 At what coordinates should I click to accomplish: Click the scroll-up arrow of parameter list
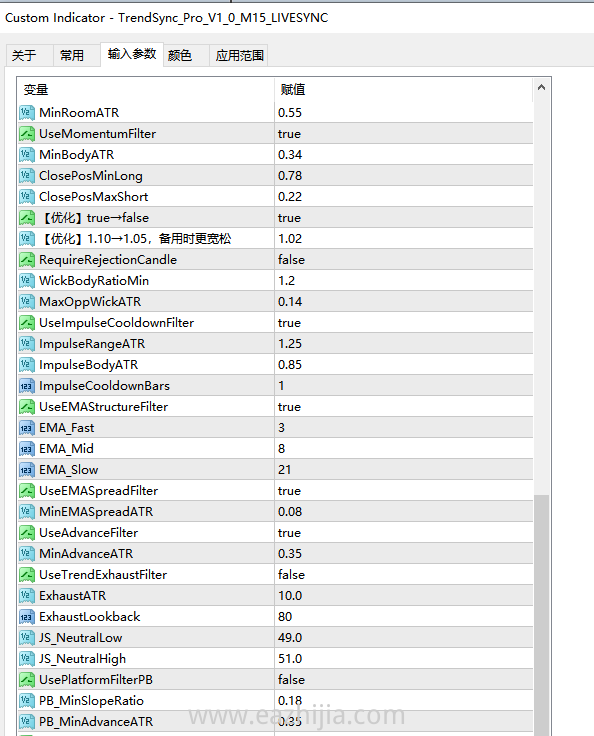541,88
